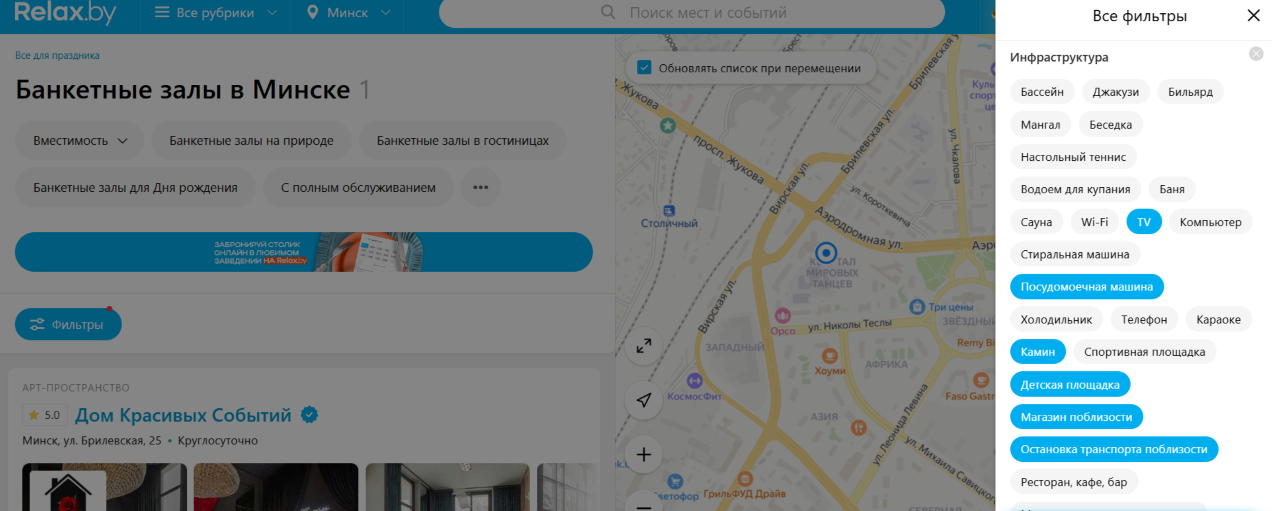Enable the Компьютер filter chip
1272x511 pixels.
click(x=1211, y=222)
